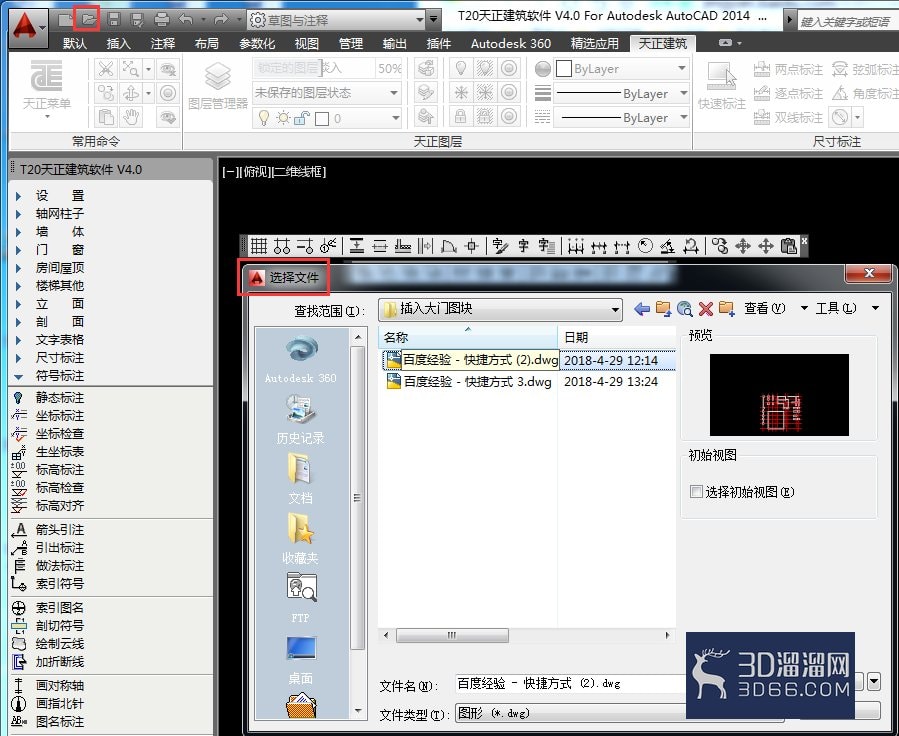Open FTP location in dialog sidebar

300,597
